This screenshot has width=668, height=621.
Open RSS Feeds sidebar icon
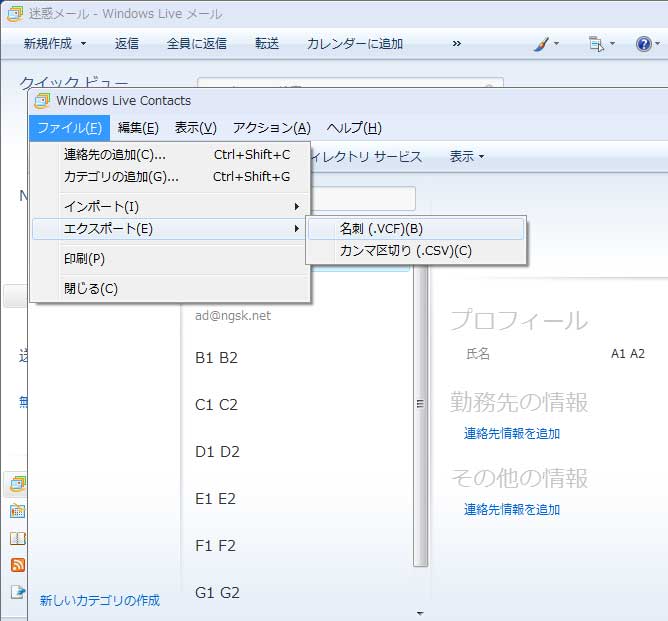(17, 565)
